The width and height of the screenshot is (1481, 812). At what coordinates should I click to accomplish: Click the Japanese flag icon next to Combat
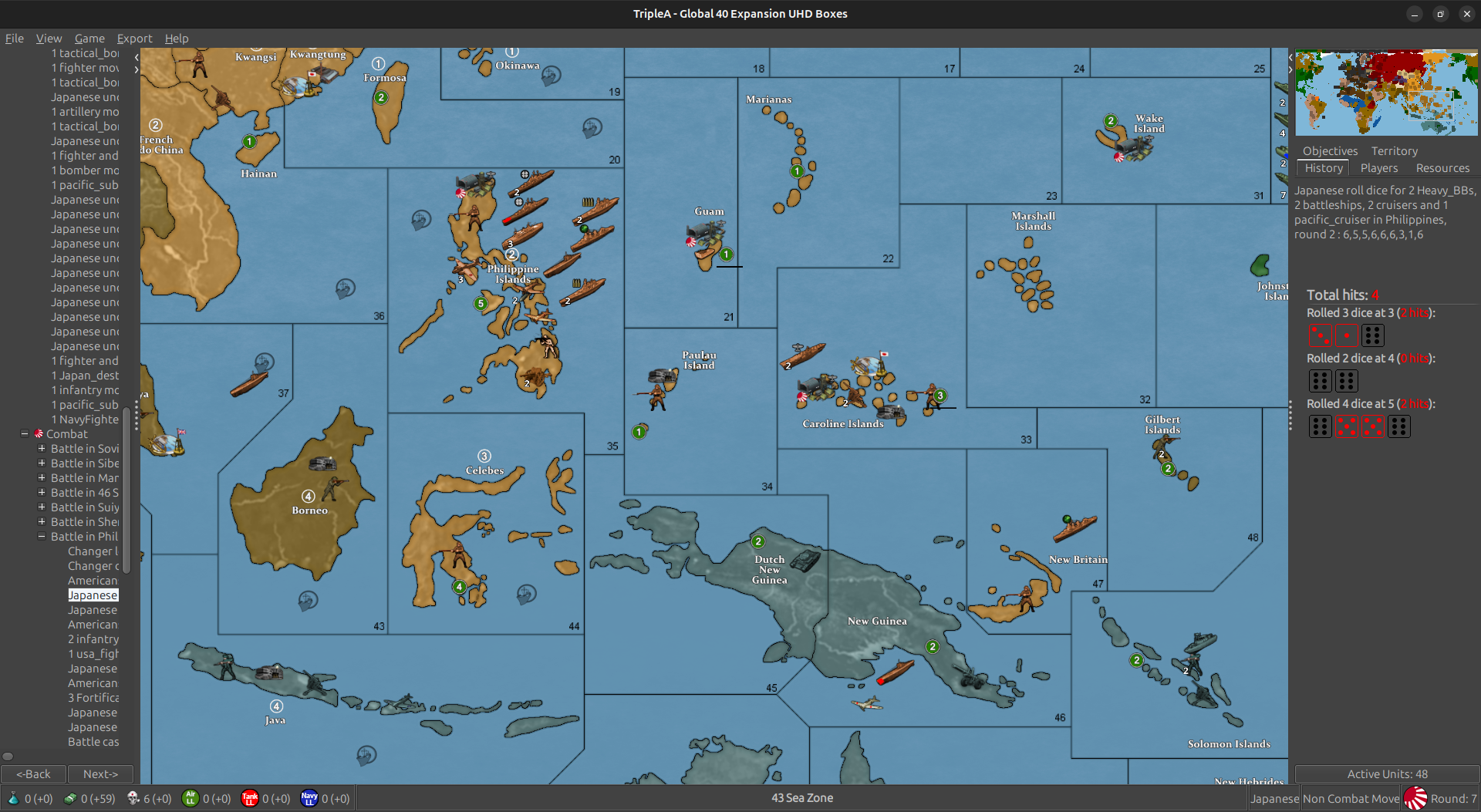[38, 433]
